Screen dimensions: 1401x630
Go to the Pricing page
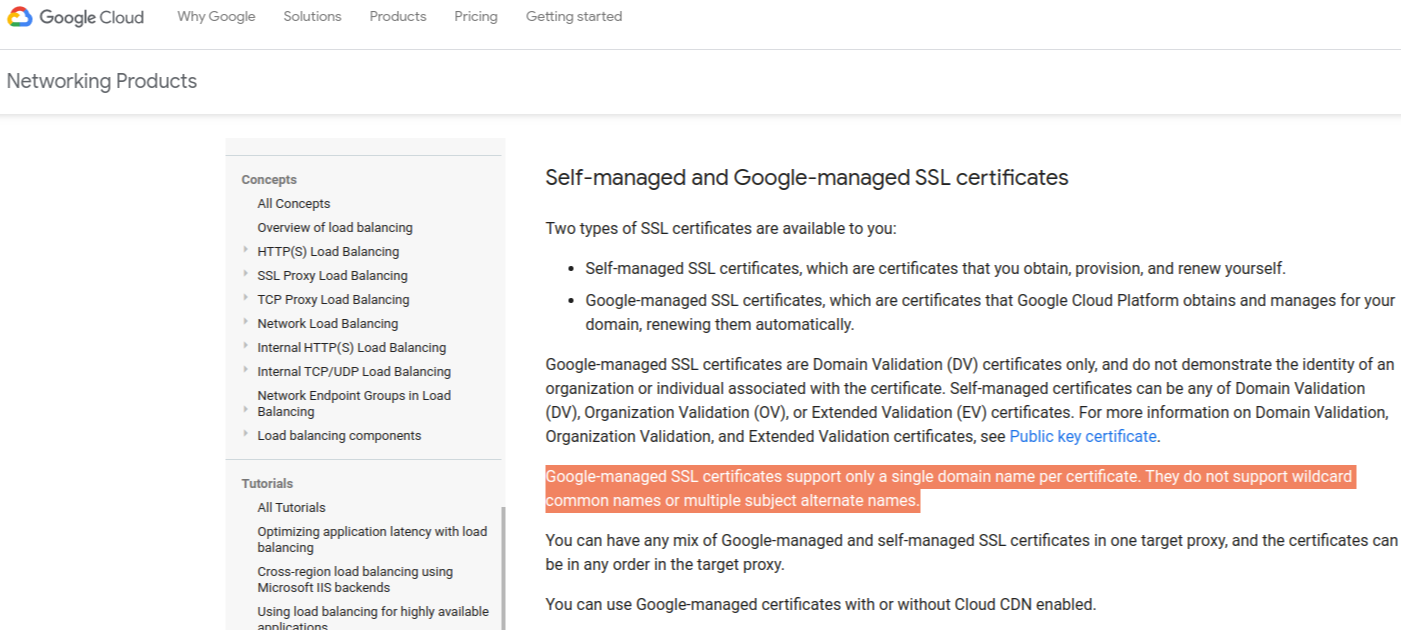point(476,17)
